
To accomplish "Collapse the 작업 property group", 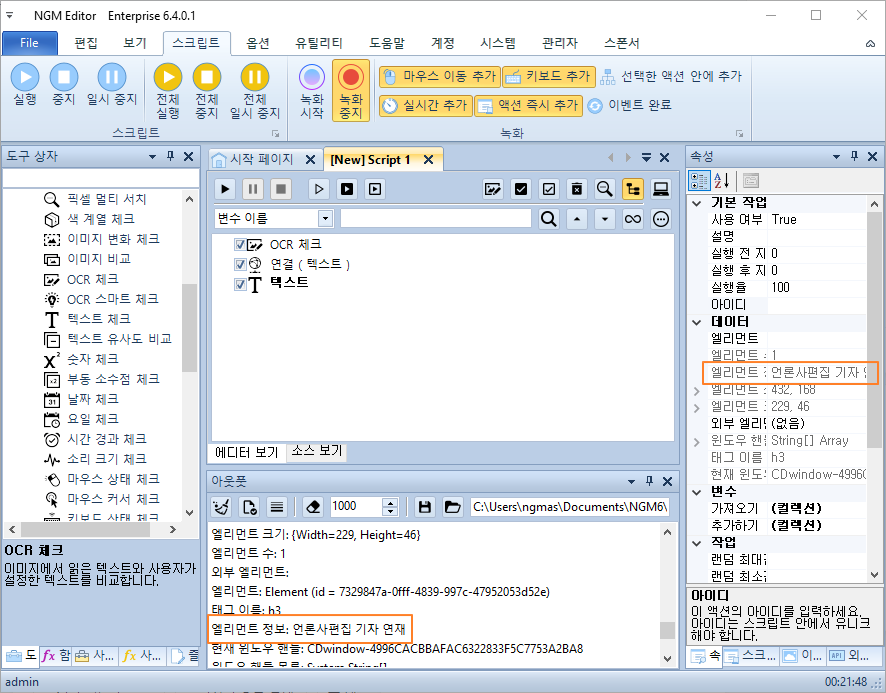I will pos(697,543).
